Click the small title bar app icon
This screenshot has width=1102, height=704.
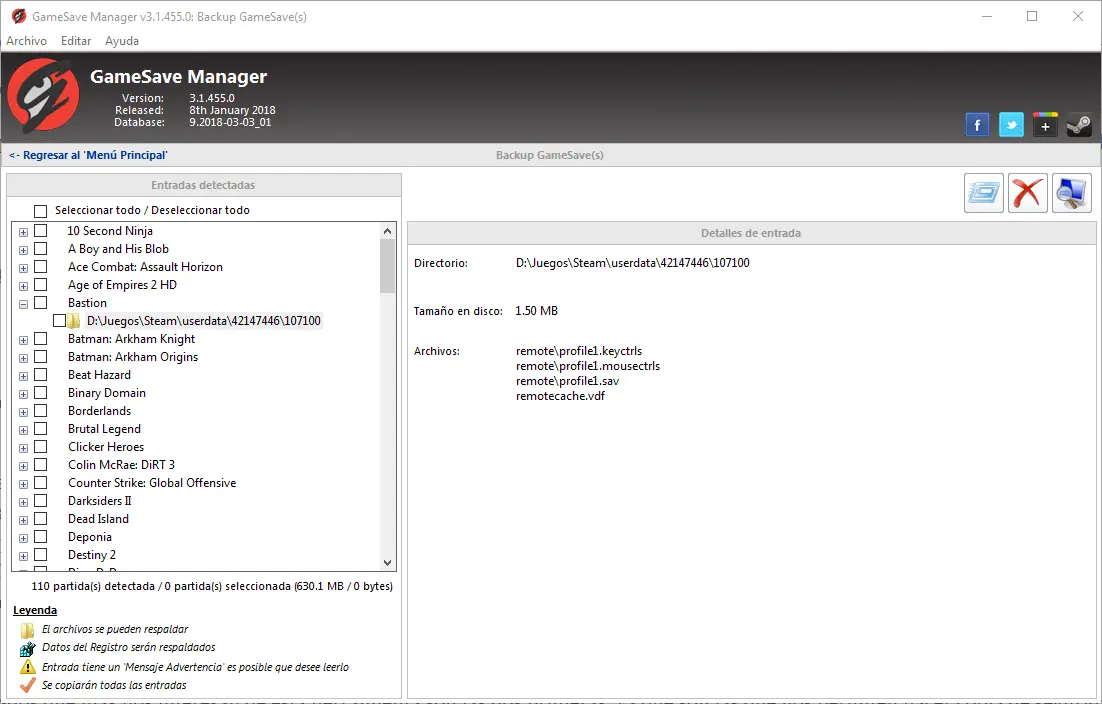coord(19,16)
